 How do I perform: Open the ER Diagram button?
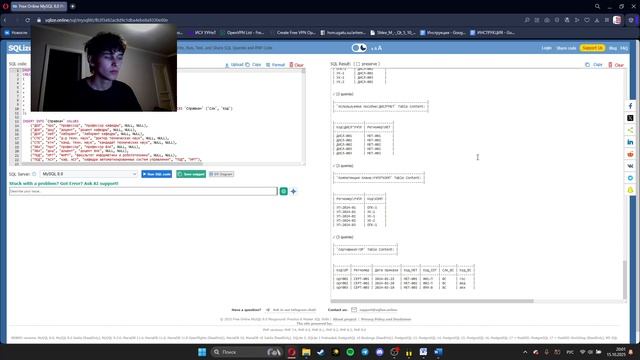coord(221,174)
